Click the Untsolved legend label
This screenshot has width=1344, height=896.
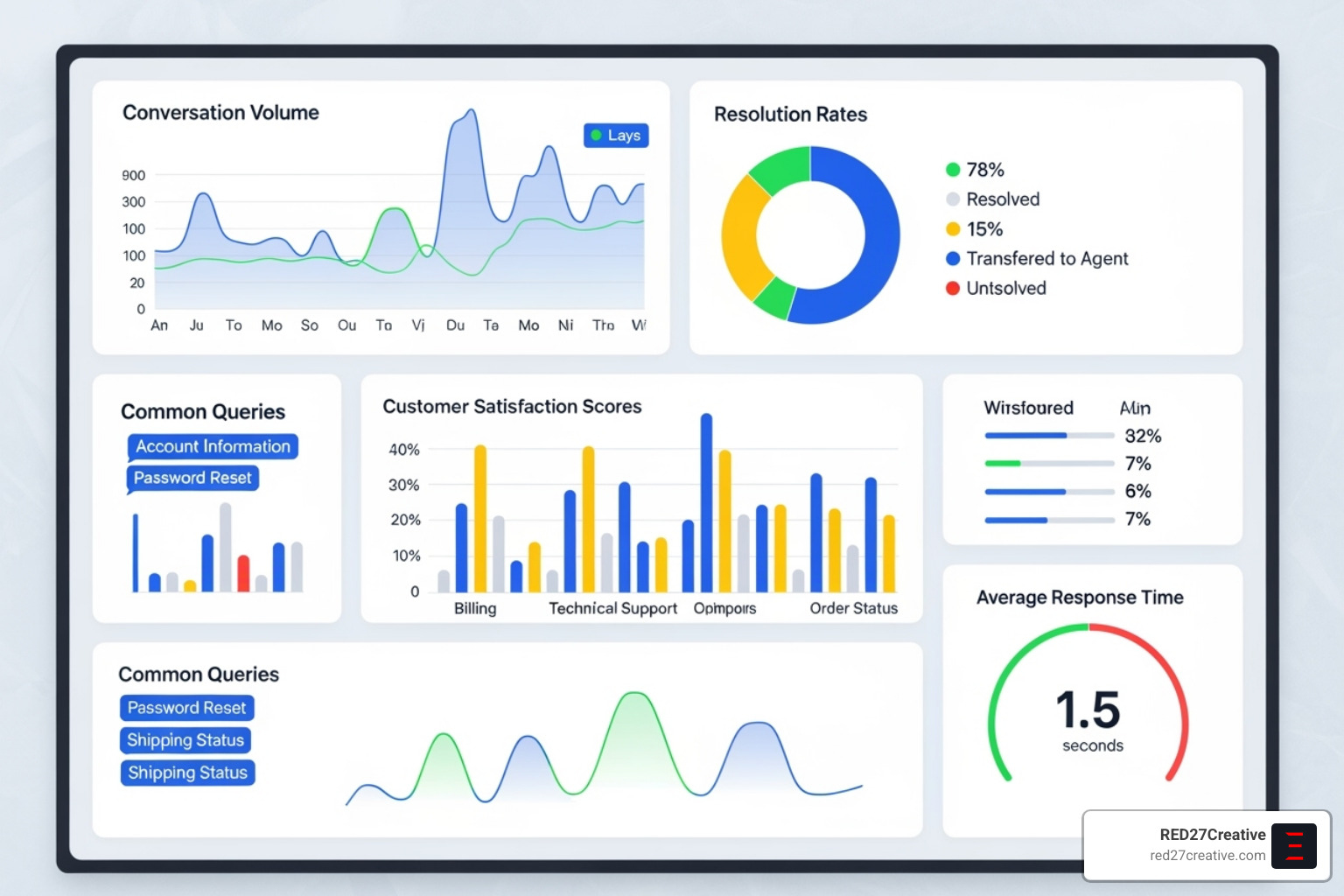coord(1006,289)
